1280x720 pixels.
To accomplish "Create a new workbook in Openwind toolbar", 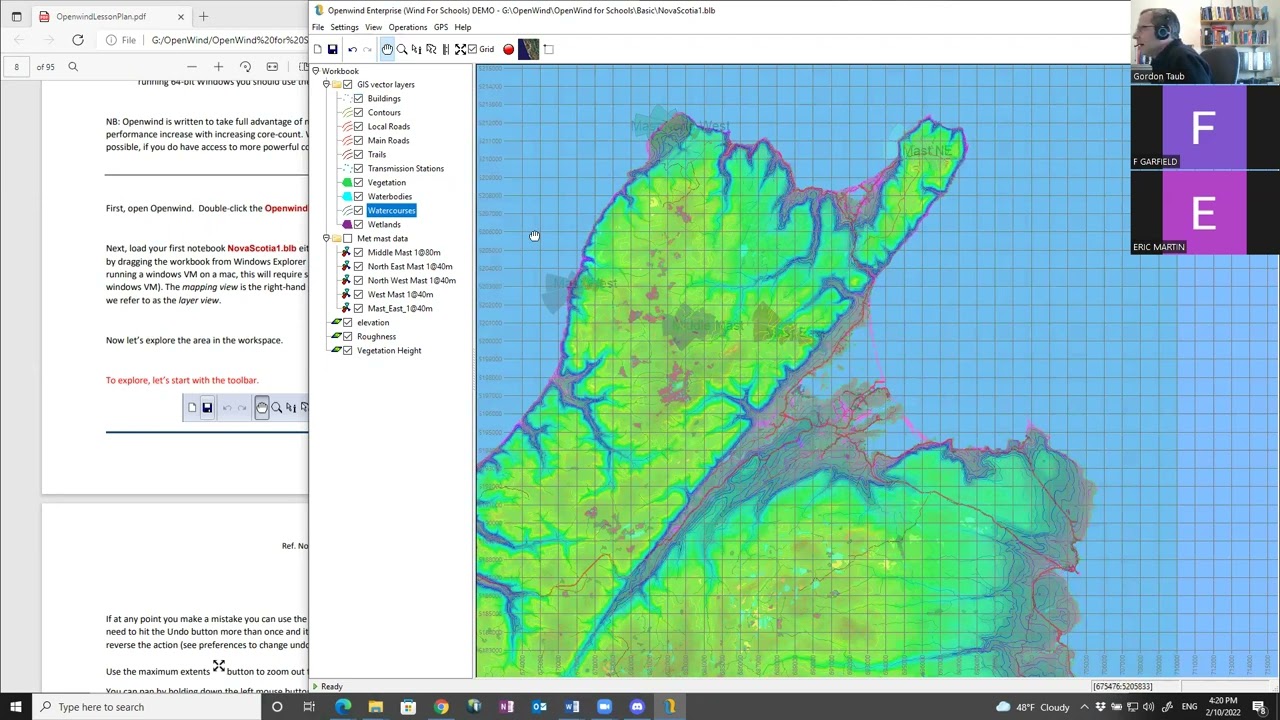I will click(318, 49).
